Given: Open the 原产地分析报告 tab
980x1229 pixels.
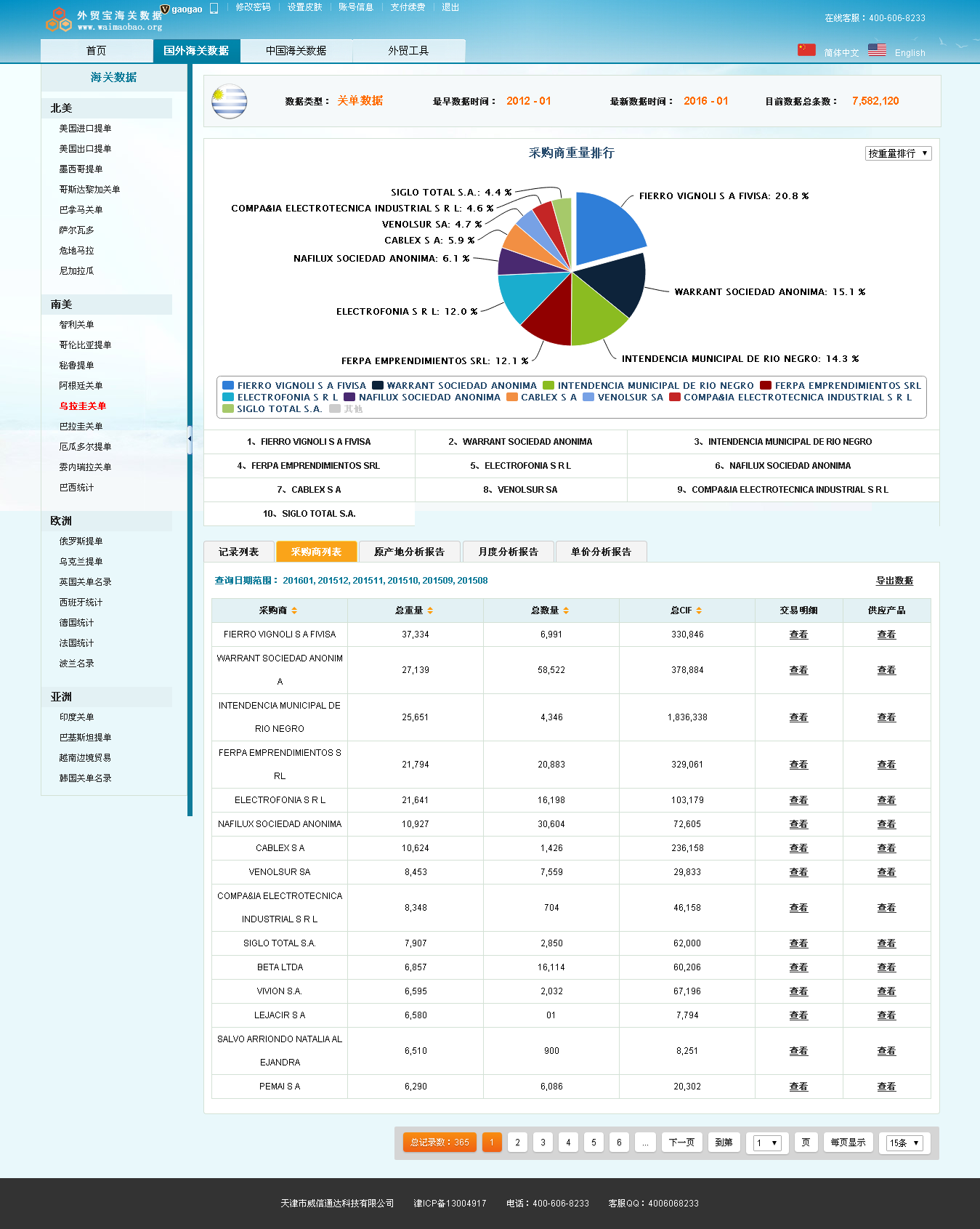Looking at the screenshot, I should click(409, 552).
